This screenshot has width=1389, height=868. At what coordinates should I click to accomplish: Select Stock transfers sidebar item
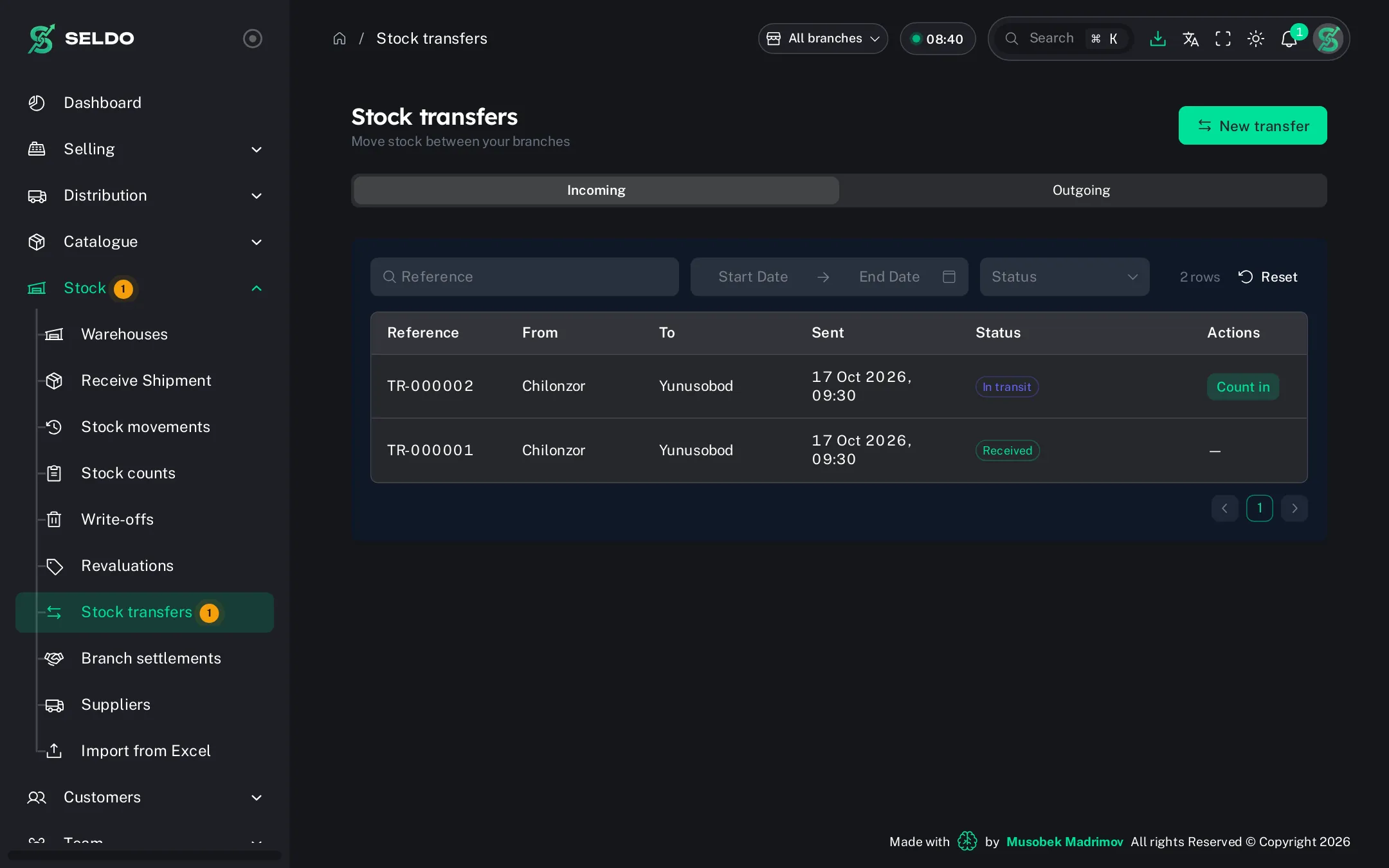coord(145,612)
